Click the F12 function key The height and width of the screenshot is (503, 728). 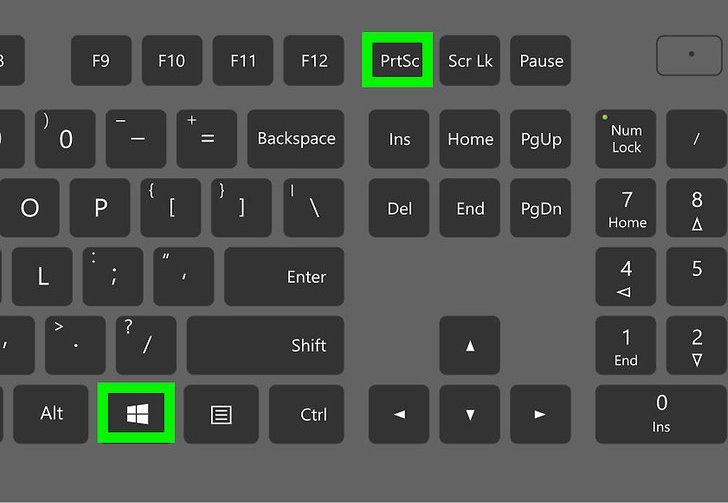[x=314, y=60]
